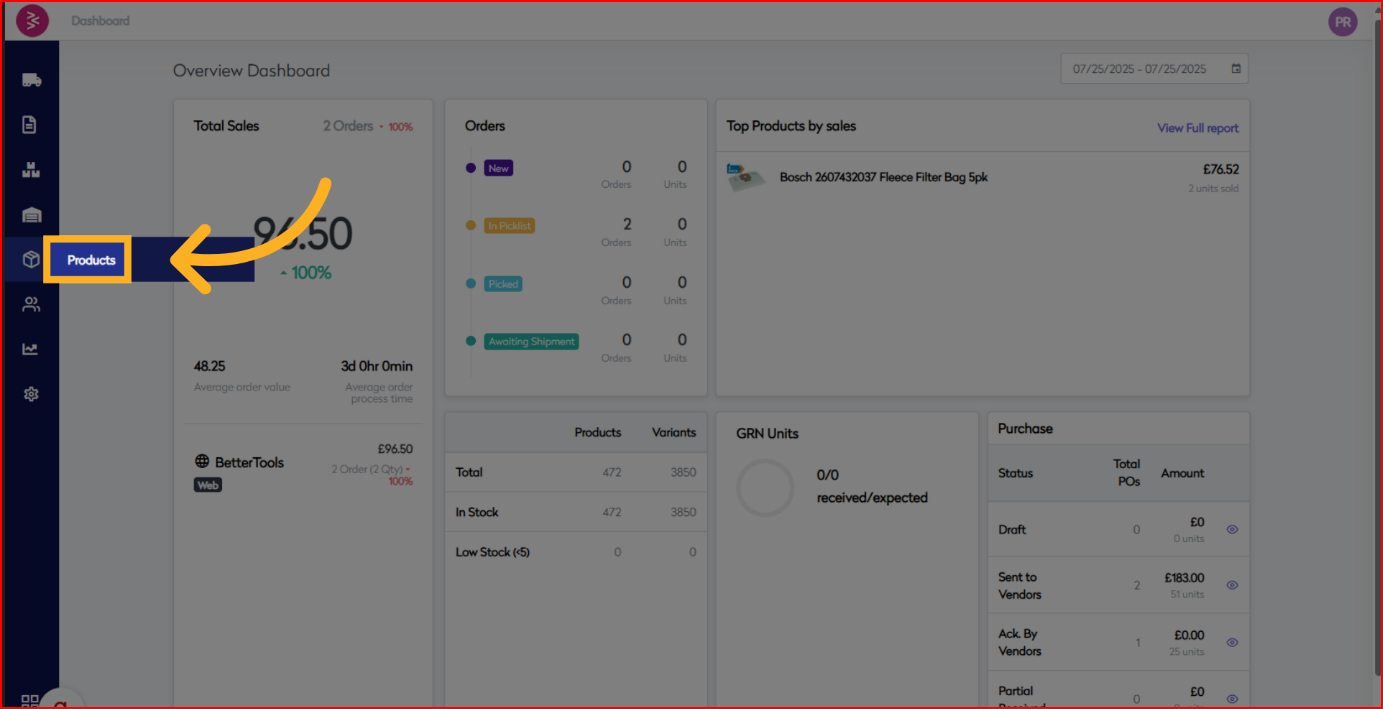Open the PR user avatar menu

(x=1342, y=21)
